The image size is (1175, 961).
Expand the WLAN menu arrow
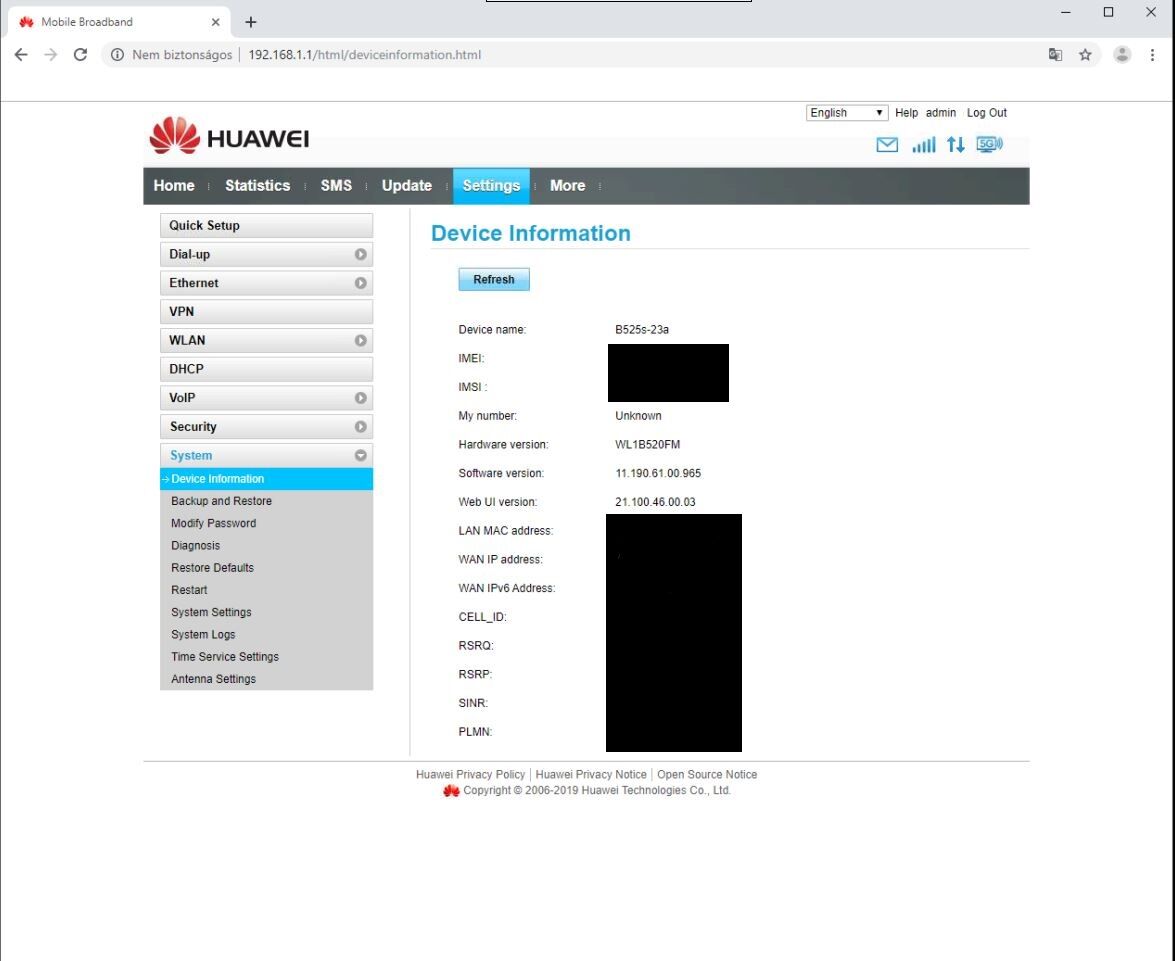[360, 340]
